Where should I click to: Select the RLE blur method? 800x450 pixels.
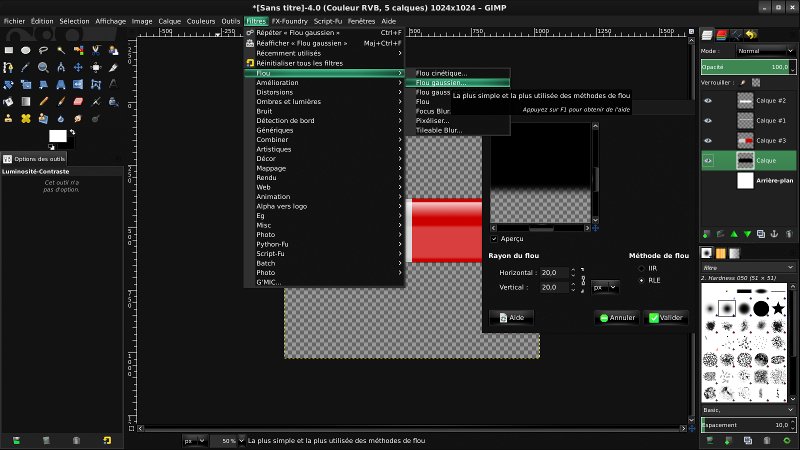(642, 280)
